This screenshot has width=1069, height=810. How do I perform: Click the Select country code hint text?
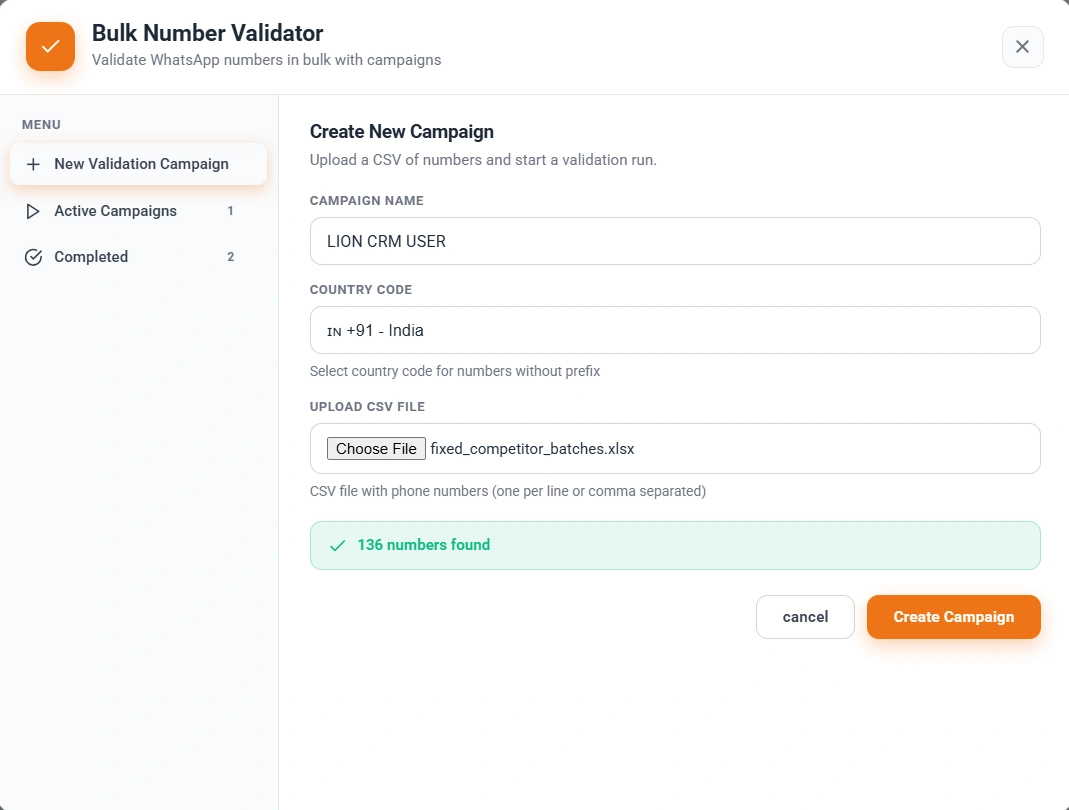tap(455, 371)
